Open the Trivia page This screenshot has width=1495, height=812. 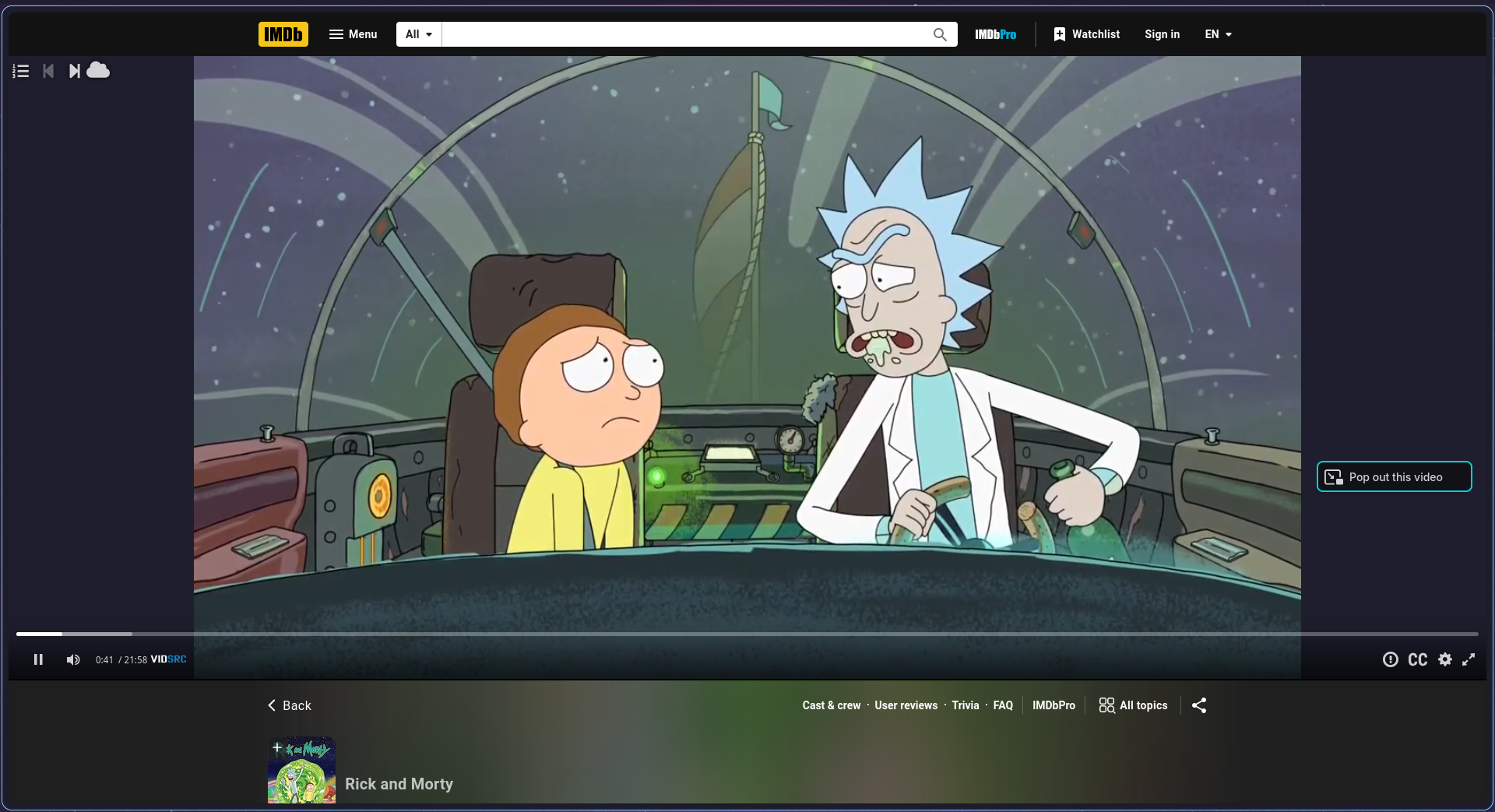click(x=966, y=705)
